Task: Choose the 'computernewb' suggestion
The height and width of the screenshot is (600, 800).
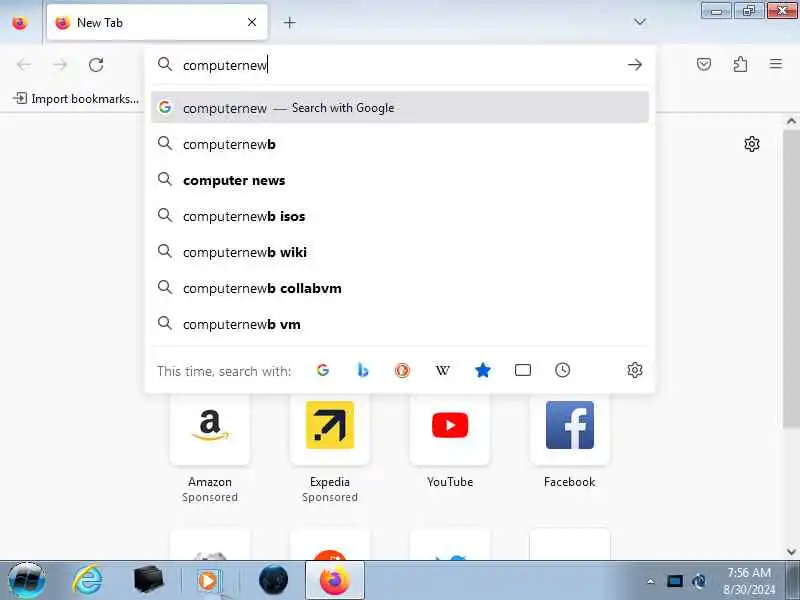Action: pyautogui.click(x=400, y=144)
